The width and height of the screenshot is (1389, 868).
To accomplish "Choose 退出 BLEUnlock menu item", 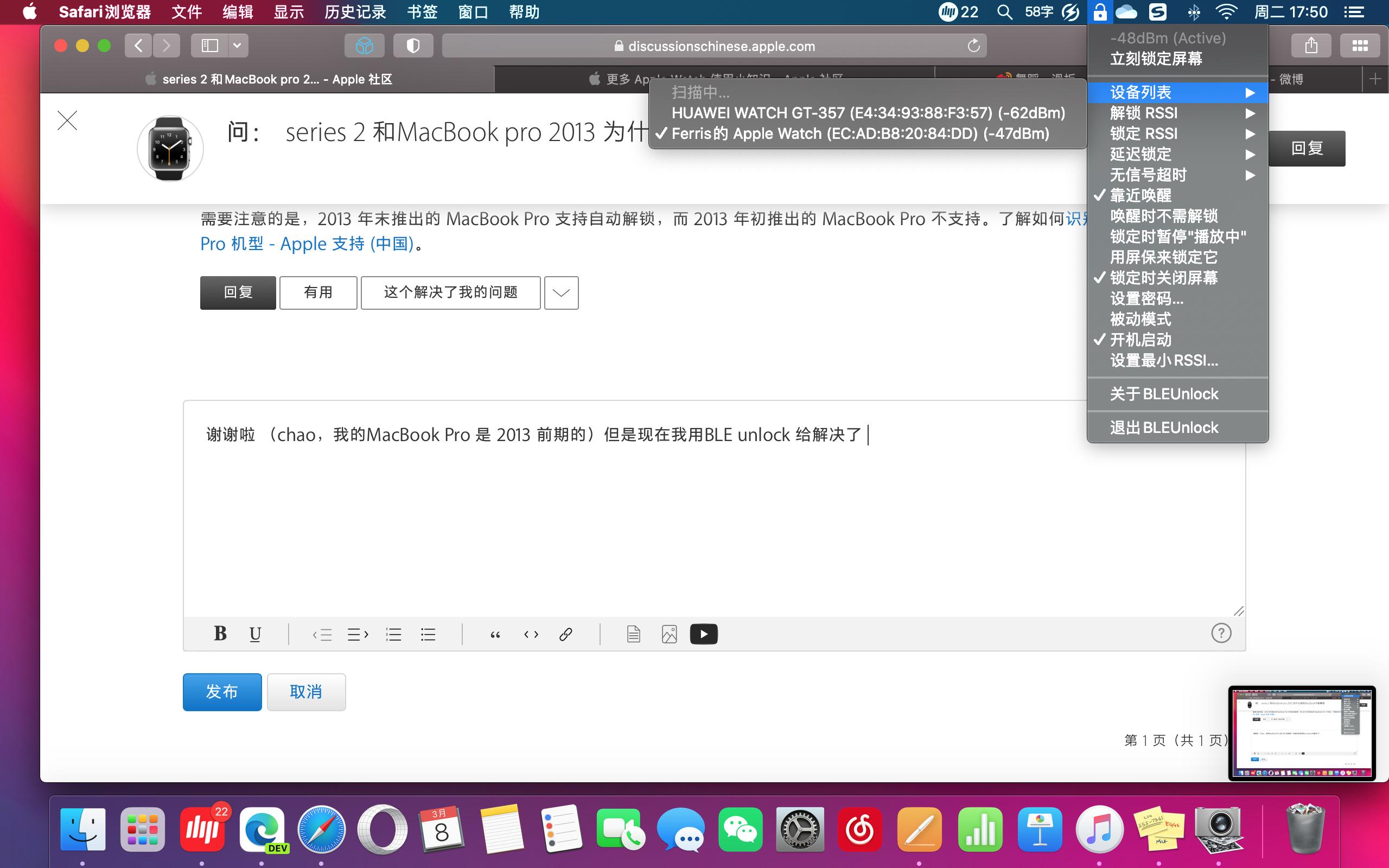I will click(x=1164, y=427).
